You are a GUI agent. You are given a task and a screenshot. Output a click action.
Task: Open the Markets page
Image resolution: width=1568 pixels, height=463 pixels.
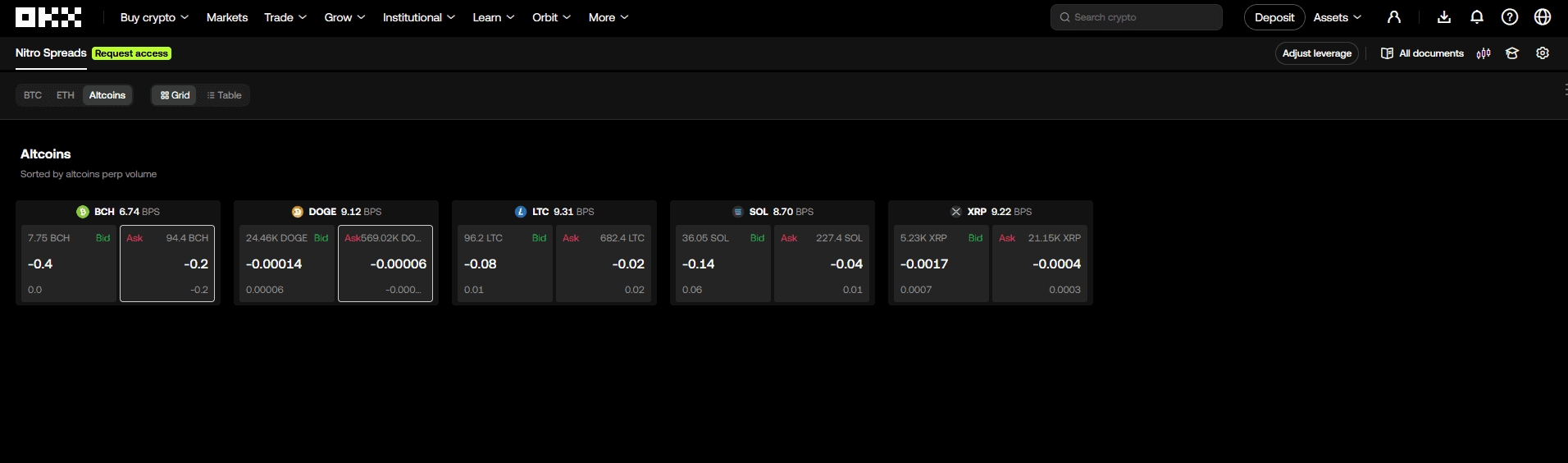227,17
